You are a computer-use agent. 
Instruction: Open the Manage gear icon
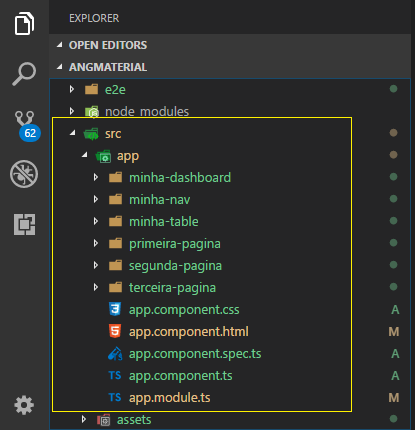(24, 405)
